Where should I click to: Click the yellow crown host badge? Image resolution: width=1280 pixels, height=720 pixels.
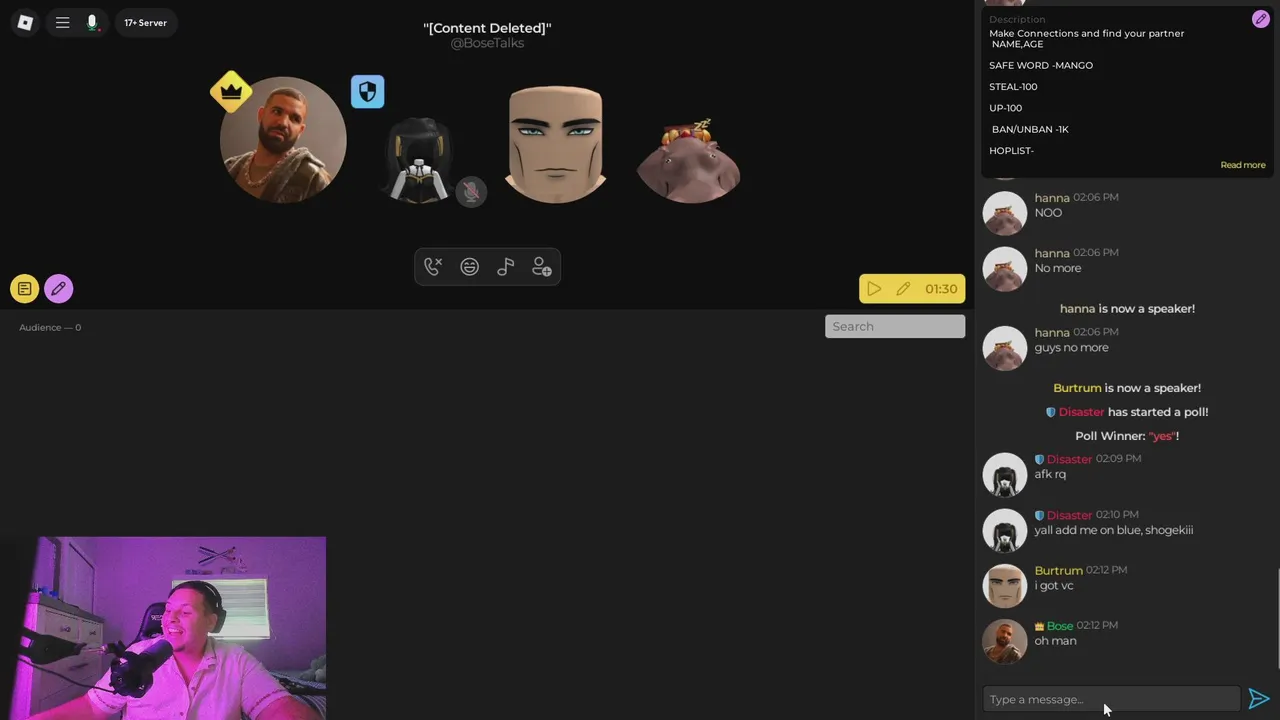click(x=231, y=92)
